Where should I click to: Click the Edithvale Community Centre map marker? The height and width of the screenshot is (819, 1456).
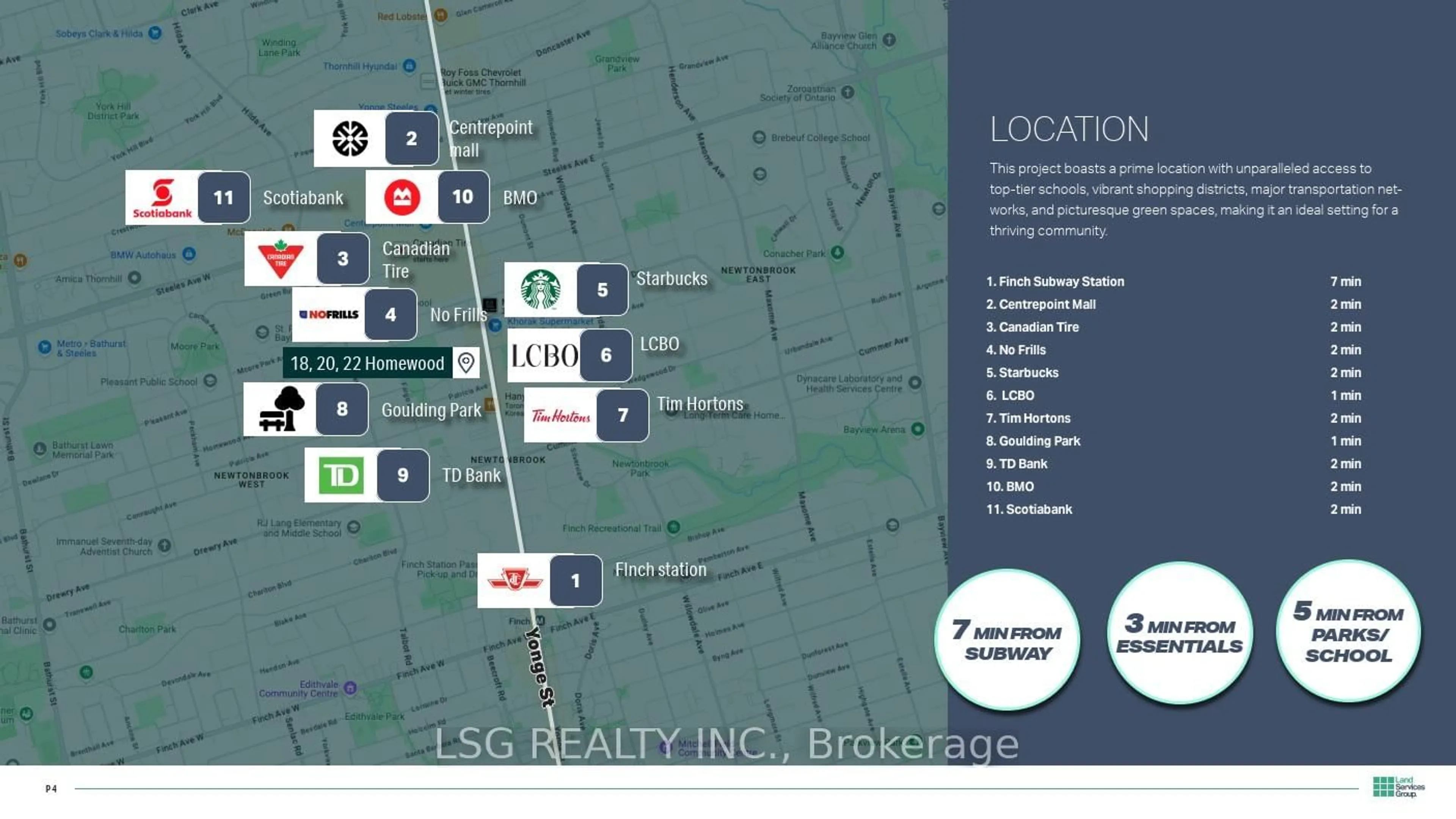click(350, 688)
